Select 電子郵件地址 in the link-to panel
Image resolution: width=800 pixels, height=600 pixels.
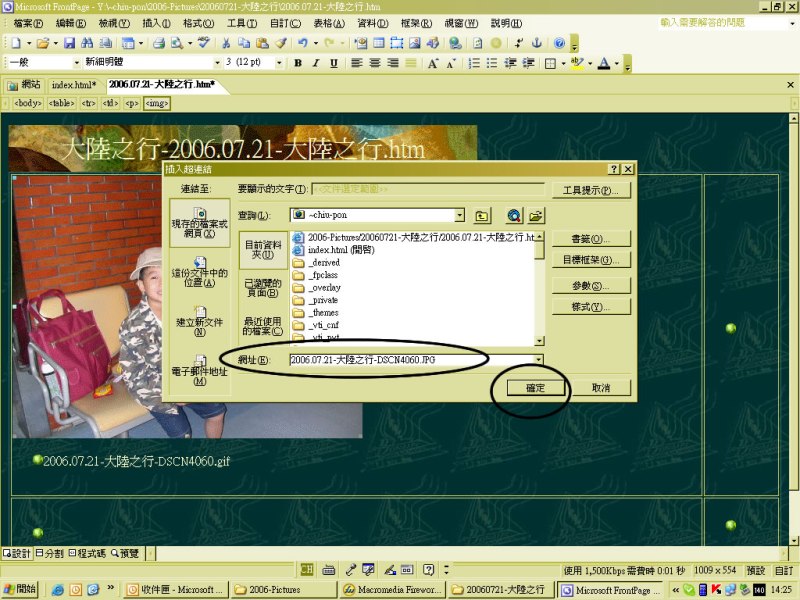tap(200, 369)
